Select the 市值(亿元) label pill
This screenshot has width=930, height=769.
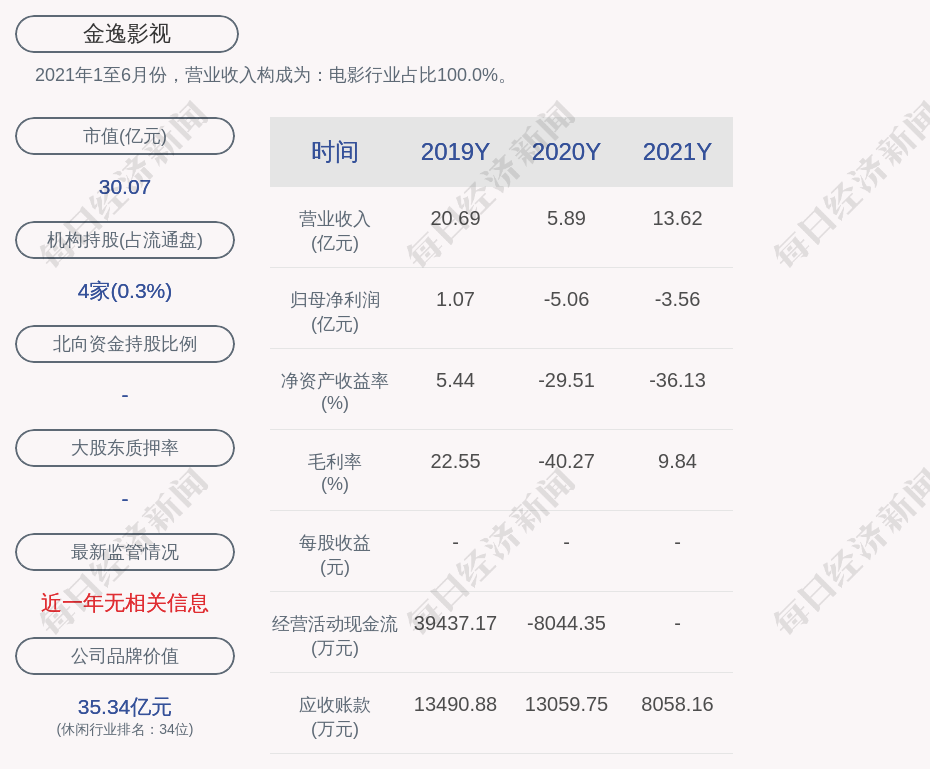(125, 136)
